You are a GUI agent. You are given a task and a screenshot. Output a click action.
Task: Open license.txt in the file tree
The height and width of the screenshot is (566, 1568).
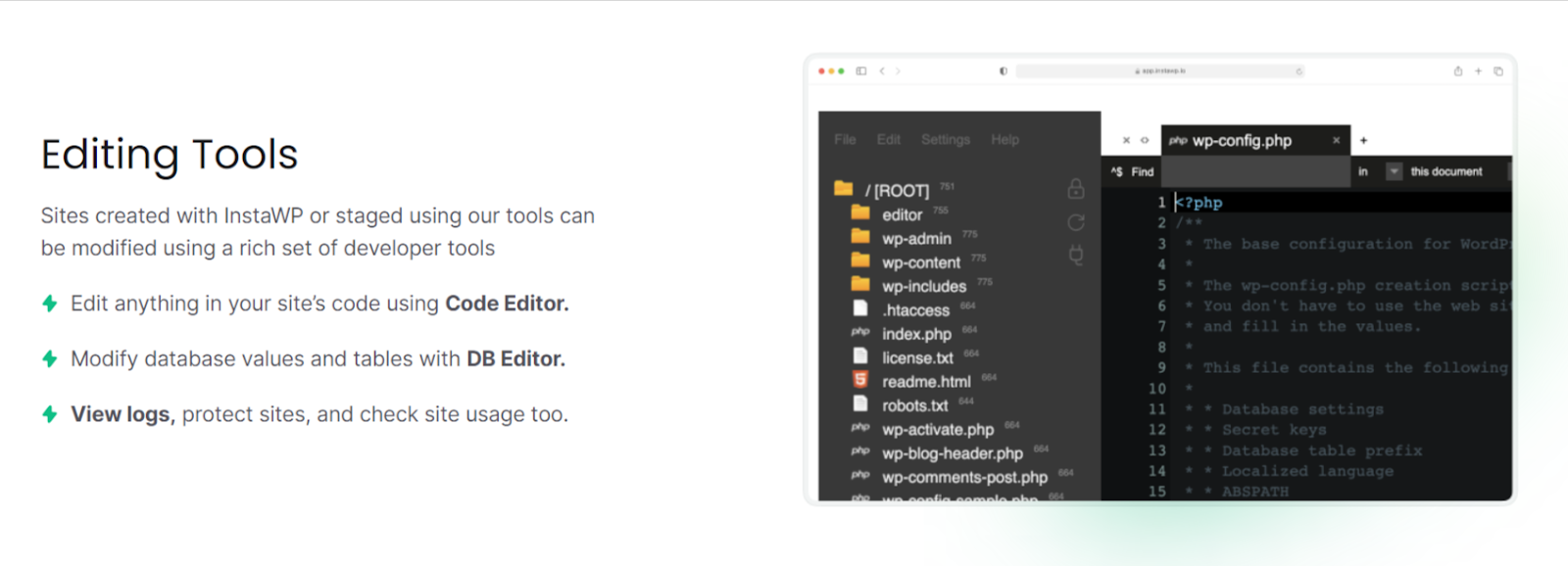pos(917,357)
